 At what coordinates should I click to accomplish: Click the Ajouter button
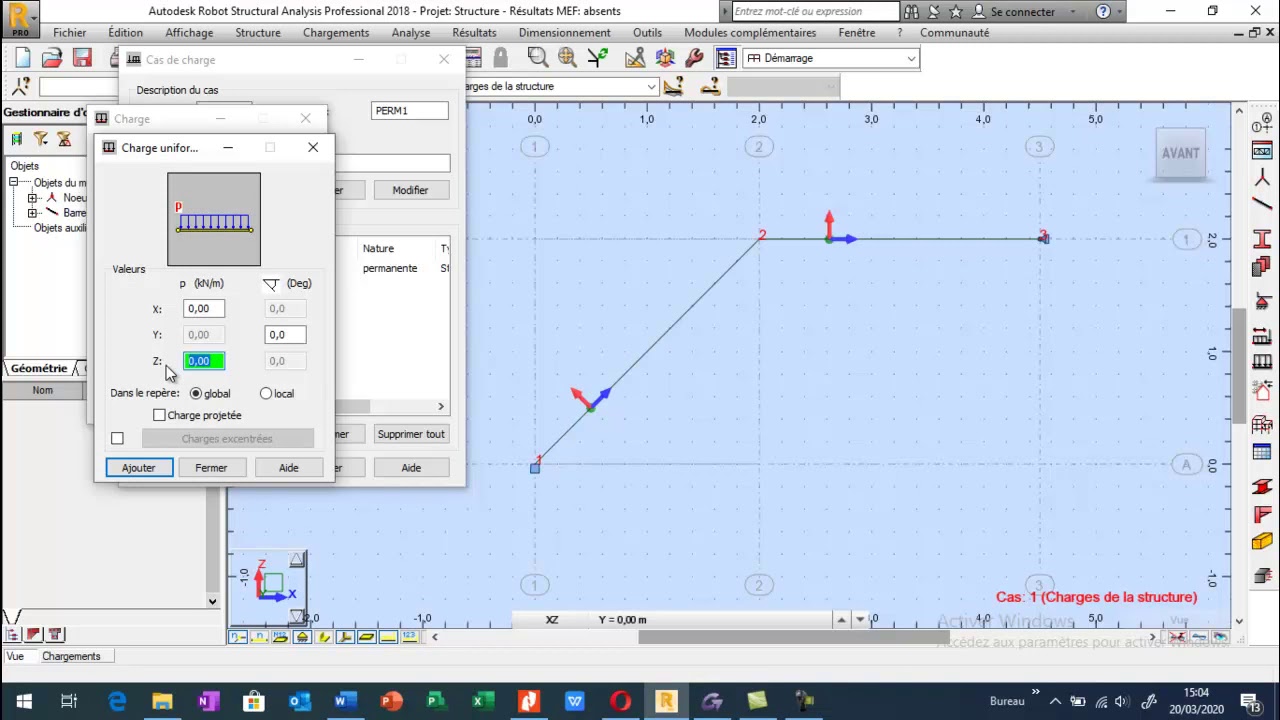tap(138, 468)
